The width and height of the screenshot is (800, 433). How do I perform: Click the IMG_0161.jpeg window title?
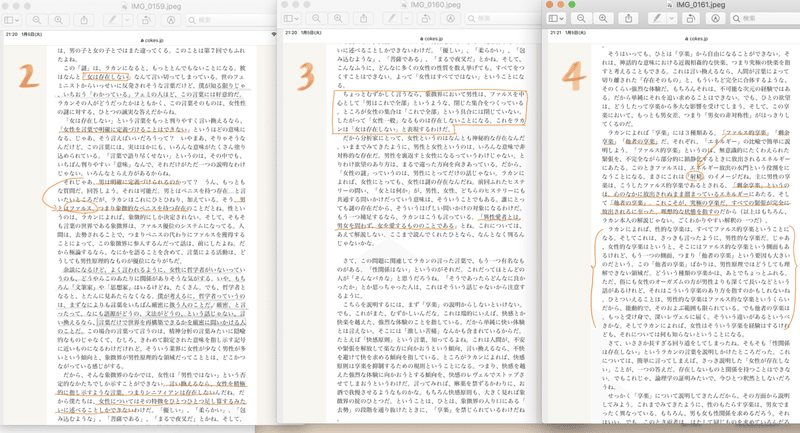coord(700,5)
